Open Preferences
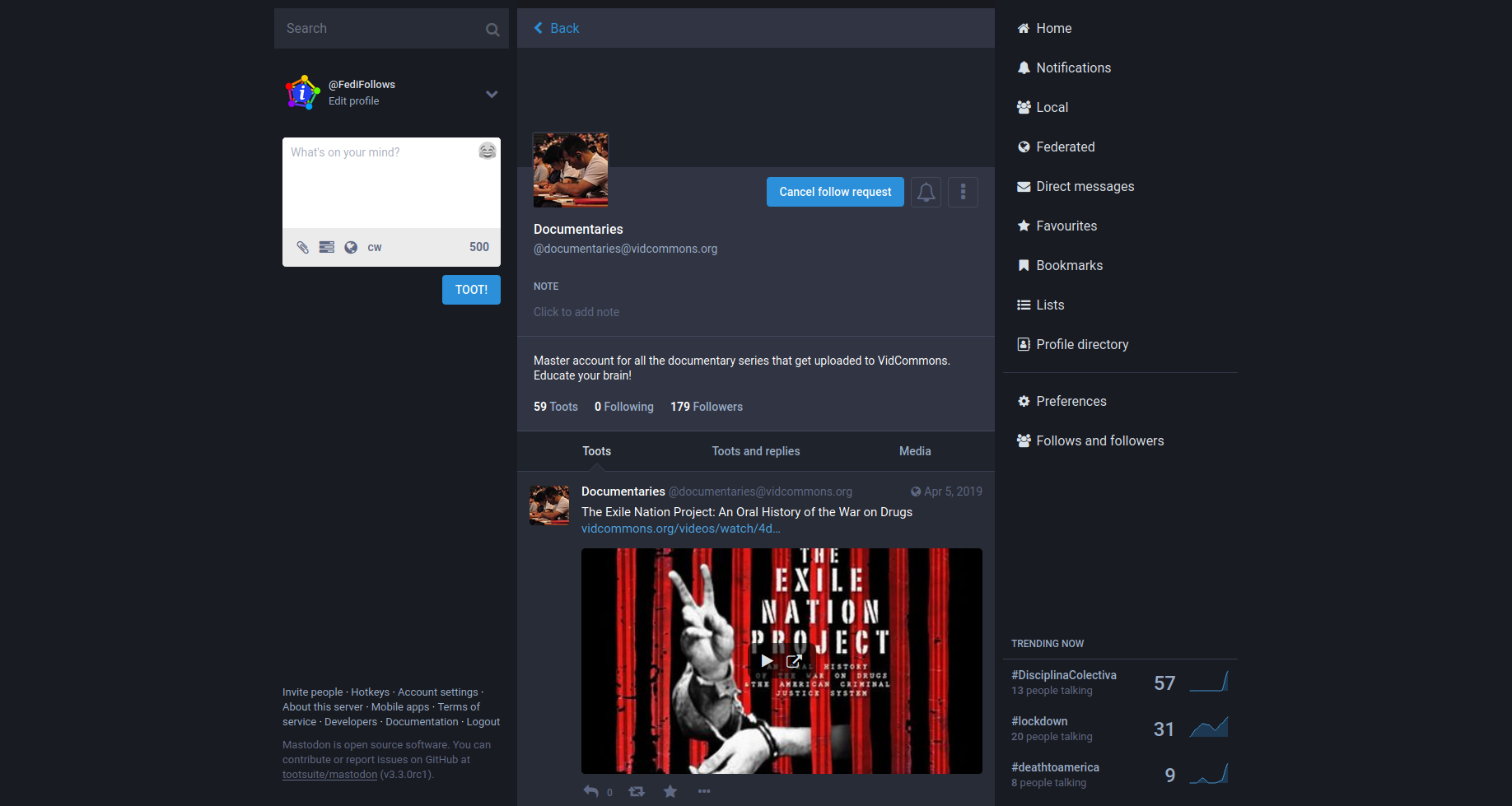 [1062, 401]
